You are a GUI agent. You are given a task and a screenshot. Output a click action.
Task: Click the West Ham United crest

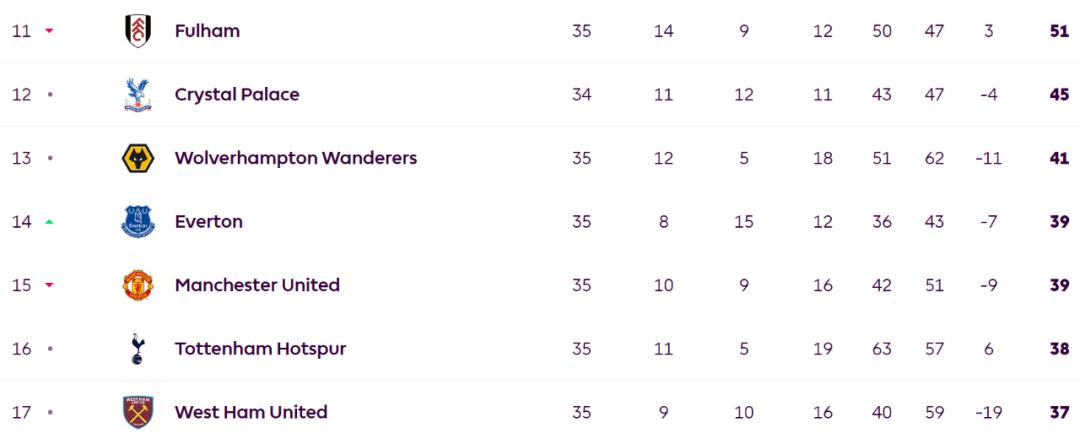pyautogui.click(x=138, y=412)
